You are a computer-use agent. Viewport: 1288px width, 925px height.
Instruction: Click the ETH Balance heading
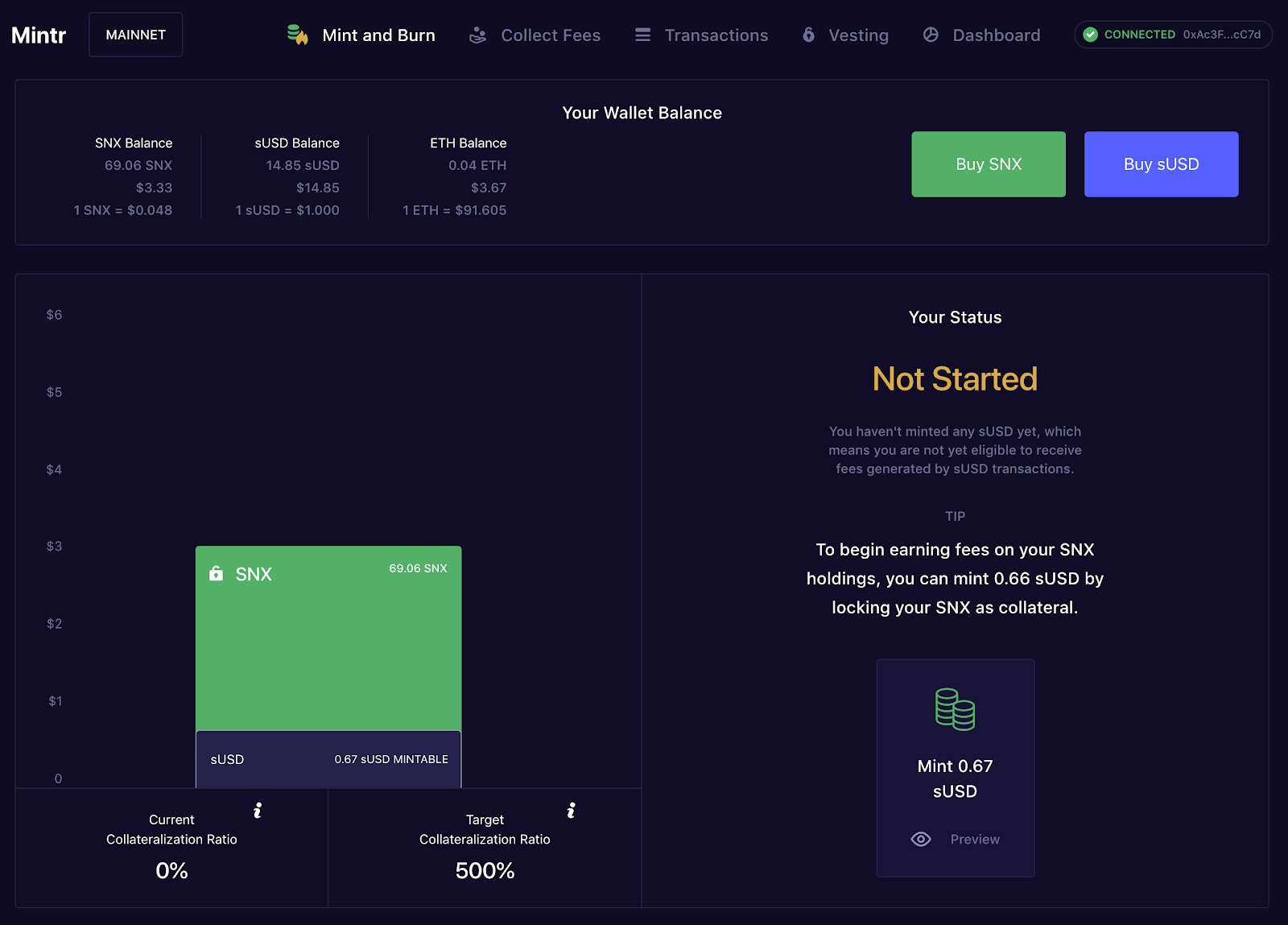point(469,143)
